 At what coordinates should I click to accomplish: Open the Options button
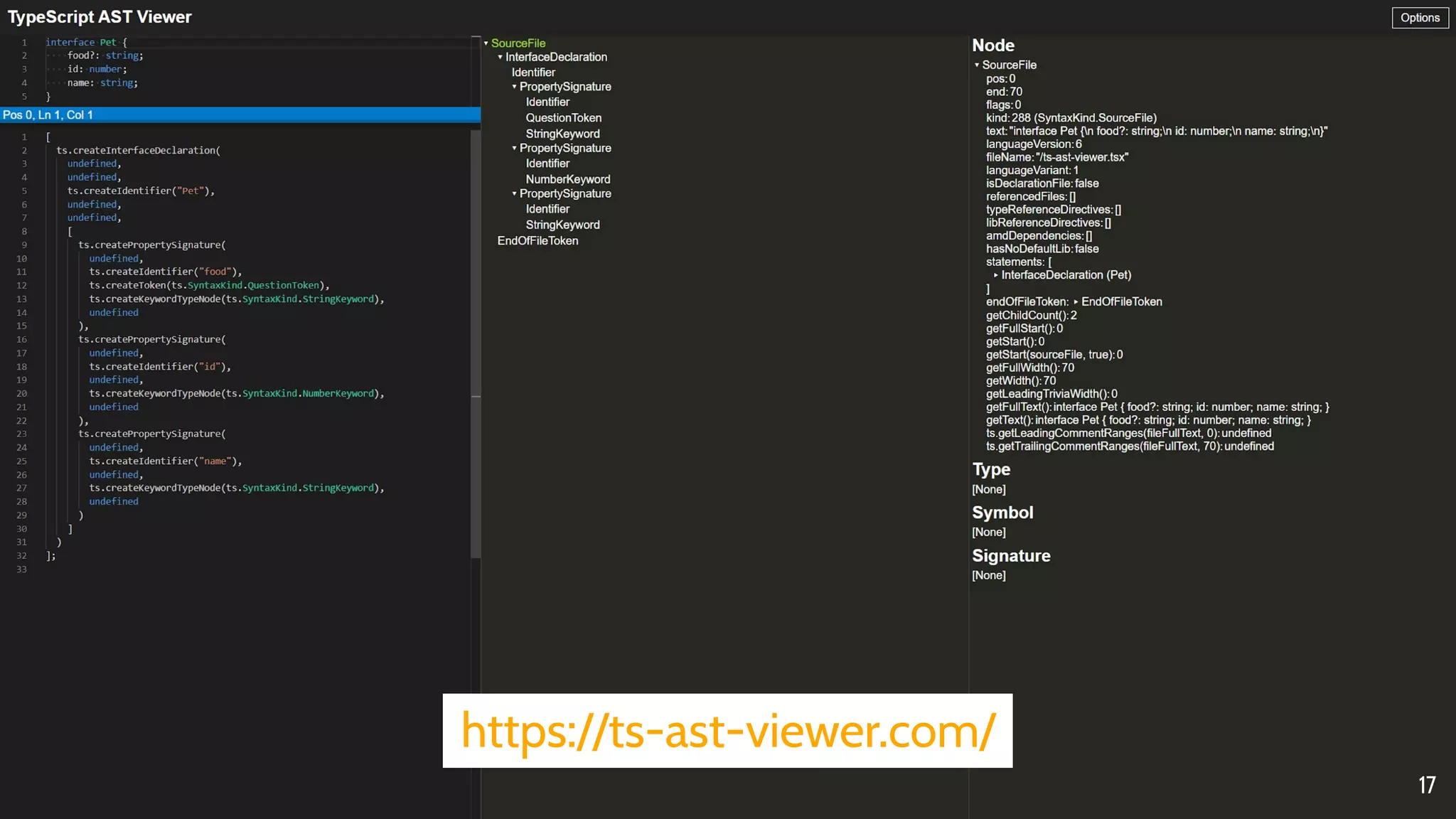[x=1419, y=18]
